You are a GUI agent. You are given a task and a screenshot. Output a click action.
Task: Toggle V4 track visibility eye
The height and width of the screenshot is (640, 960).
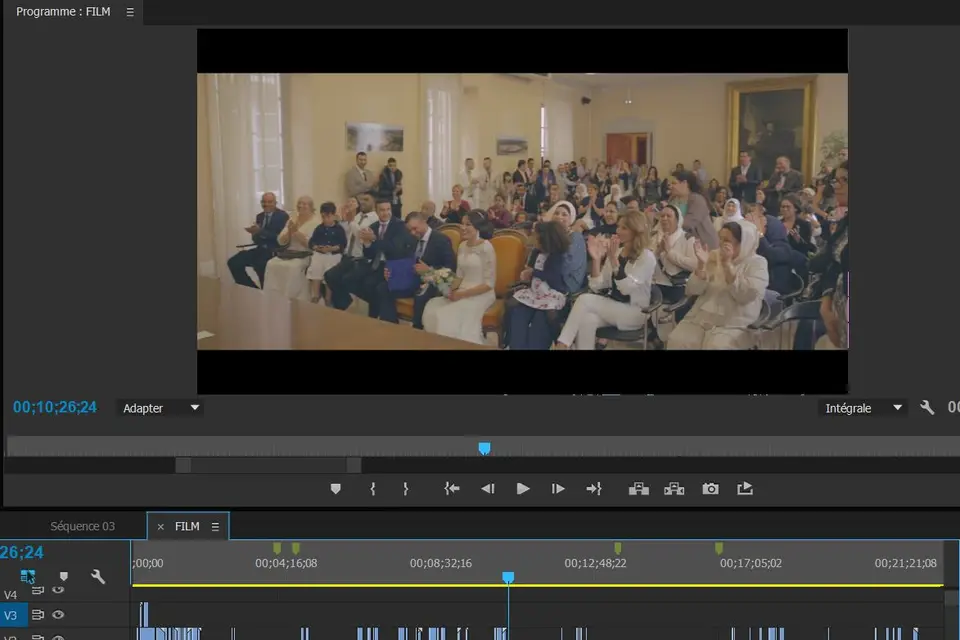[58, 591]
